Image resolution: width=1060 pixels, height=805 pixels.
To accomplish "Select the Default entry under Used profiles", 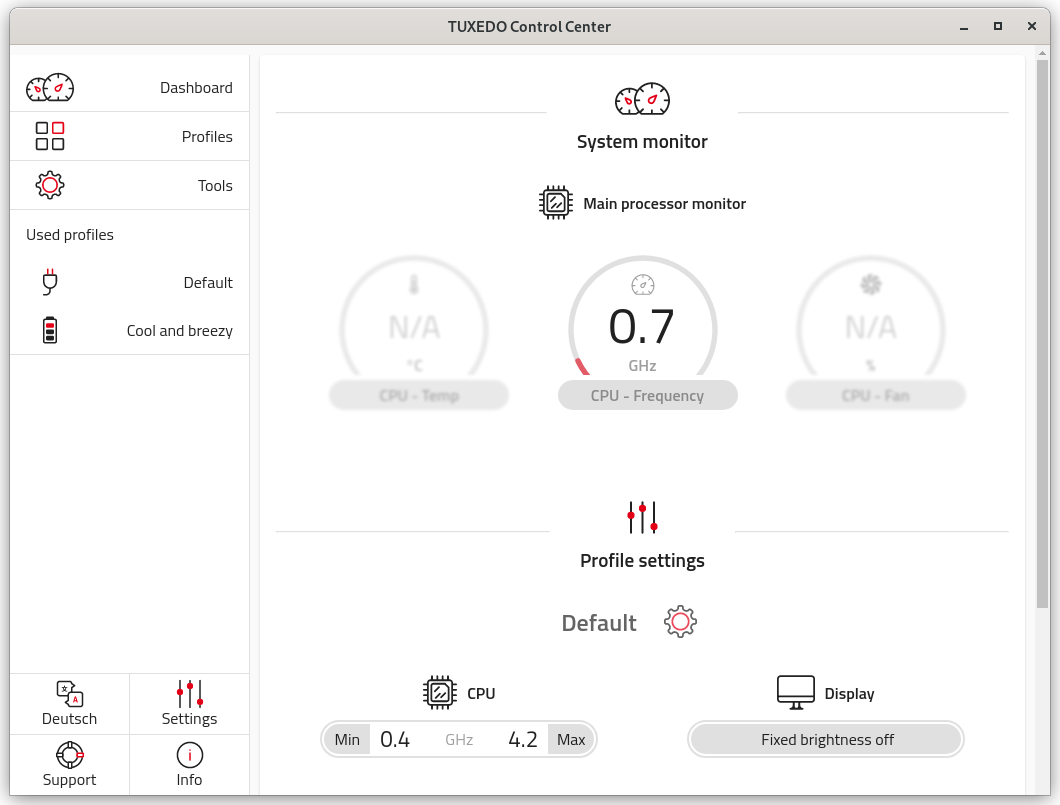I will tap(208, 283).
